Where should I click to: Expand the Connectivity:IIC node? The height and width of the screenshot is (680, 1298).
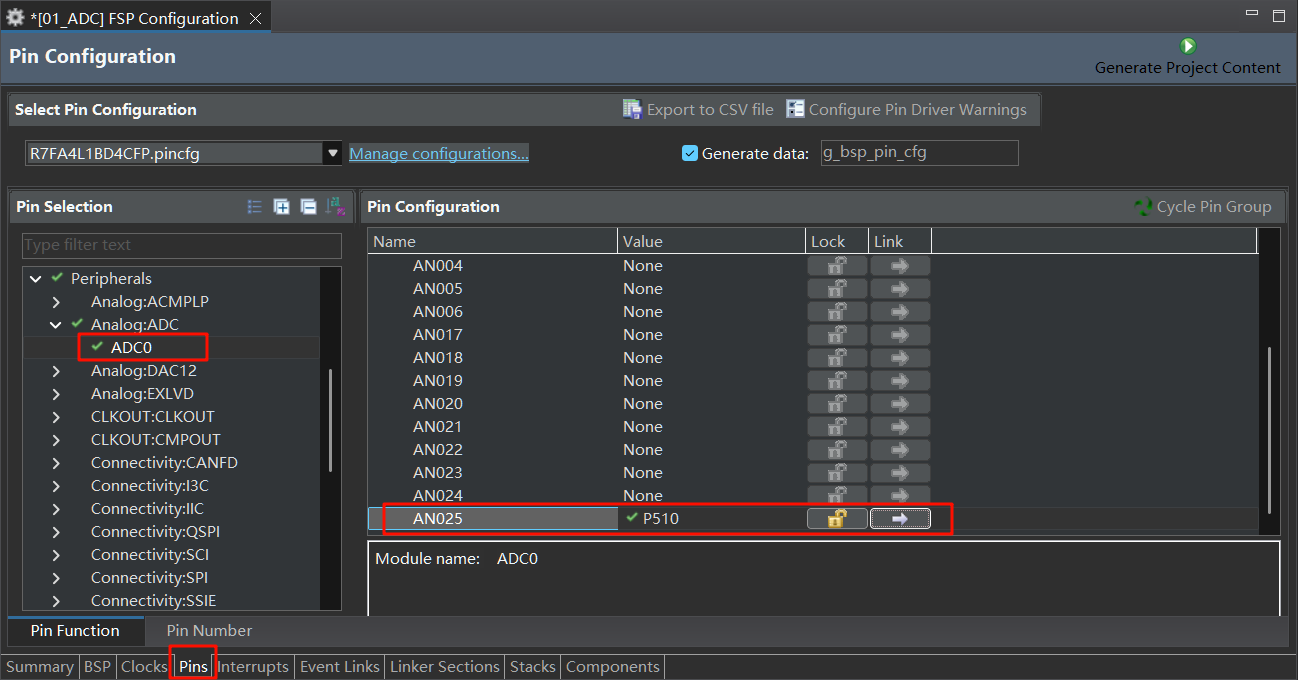[56, 509]
